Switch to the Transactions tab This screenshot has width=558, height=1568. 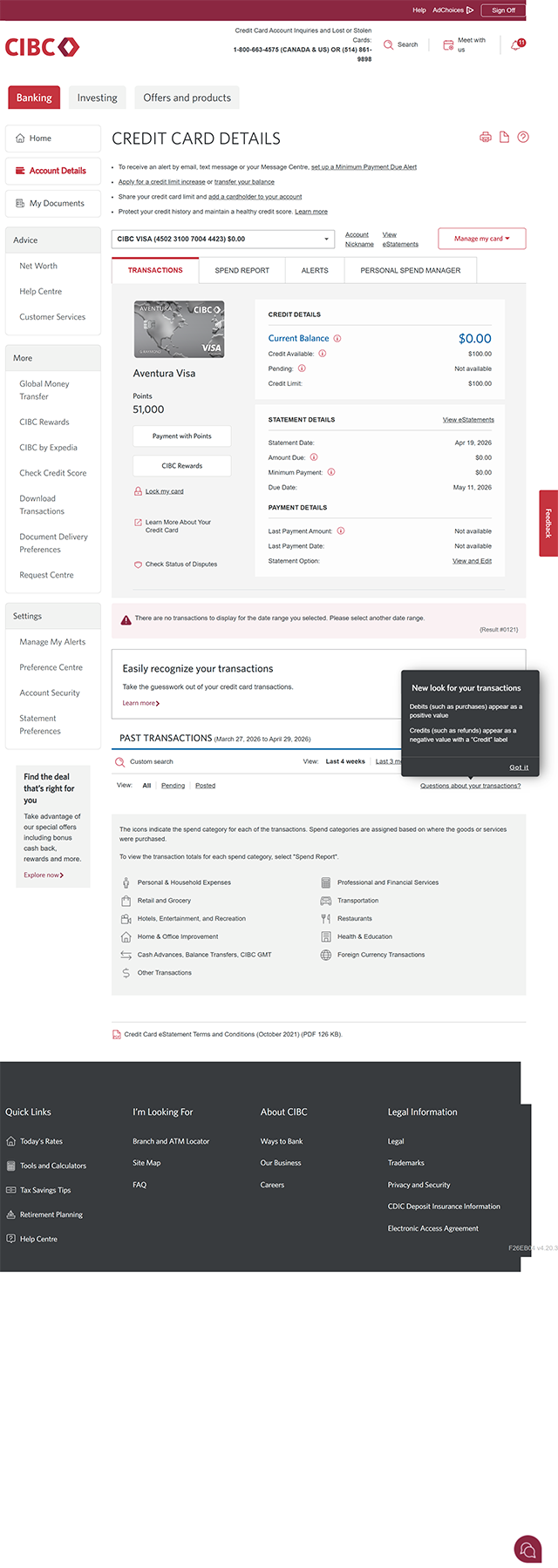(155, 270)
